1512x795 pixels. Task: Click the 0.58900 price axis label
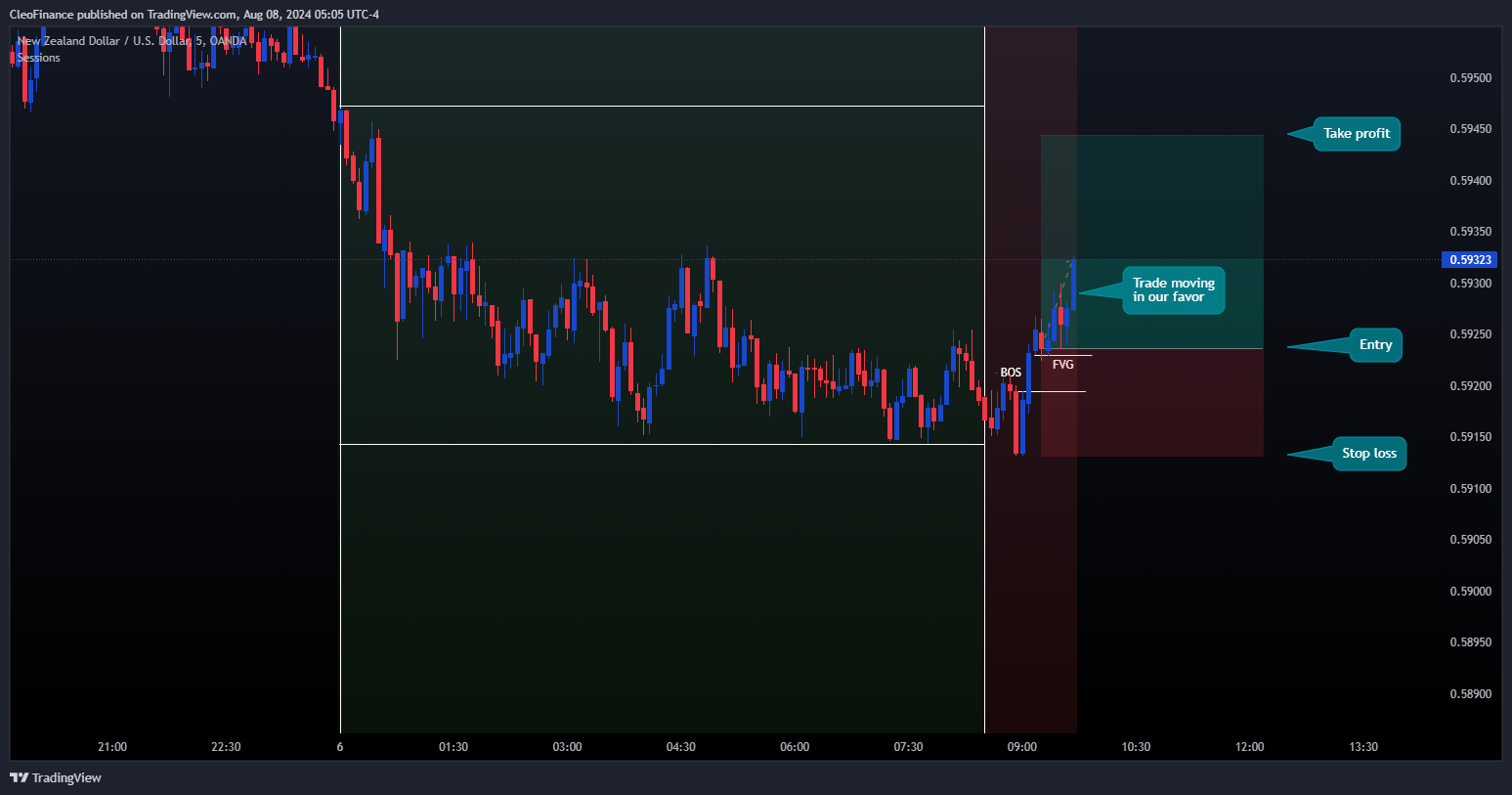1470,694
